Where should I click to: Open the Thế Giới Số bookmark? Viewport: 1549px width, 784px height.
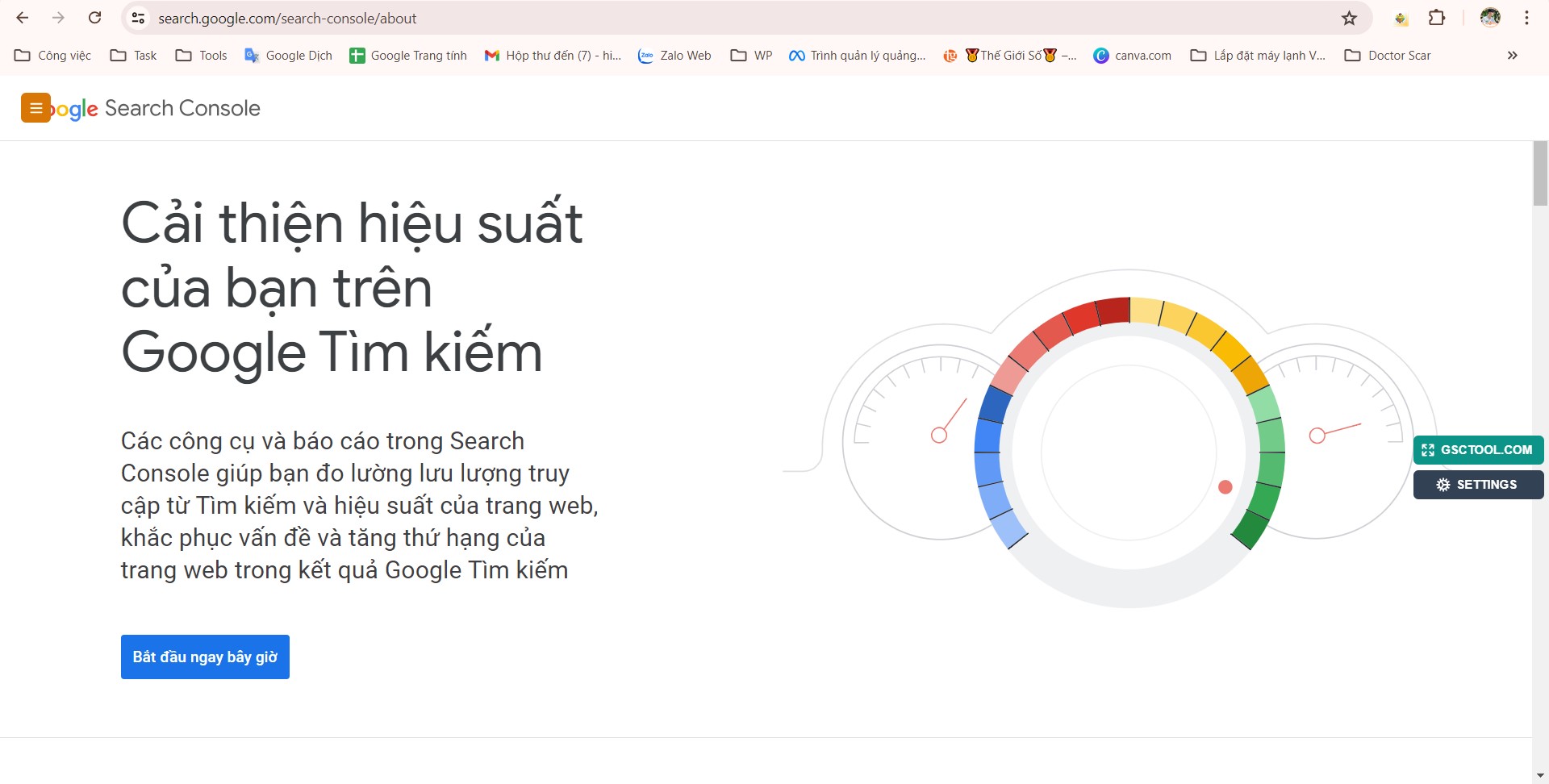[x=1010, y=55]
